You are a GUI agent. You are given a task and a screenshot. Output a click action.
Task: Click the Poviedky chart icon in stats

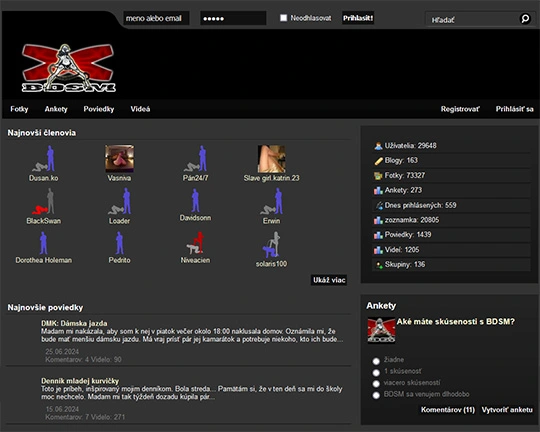(378, 235)
